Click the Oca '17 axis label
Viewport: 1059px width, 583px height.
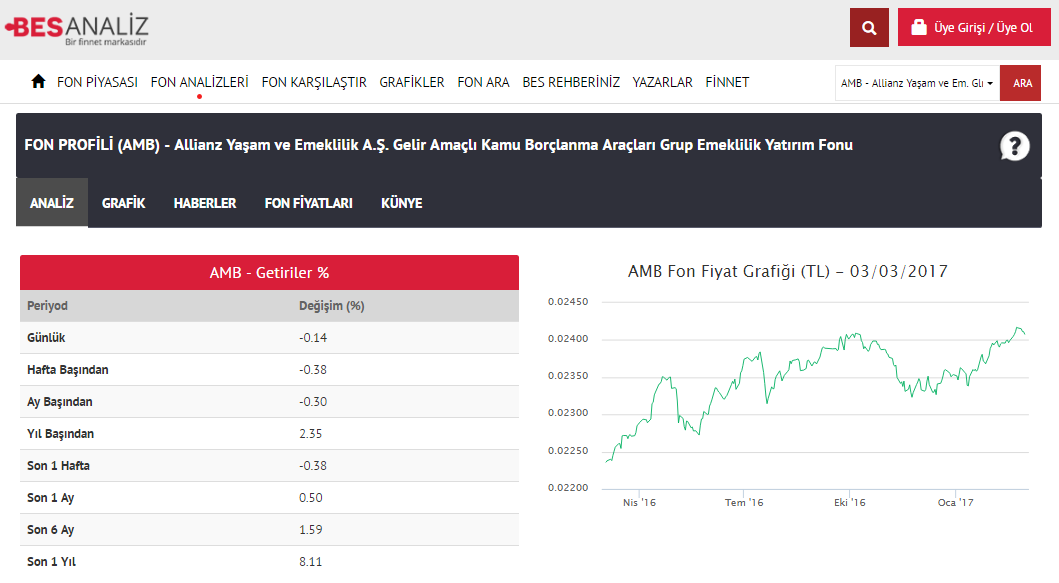(x=956, y=503)
